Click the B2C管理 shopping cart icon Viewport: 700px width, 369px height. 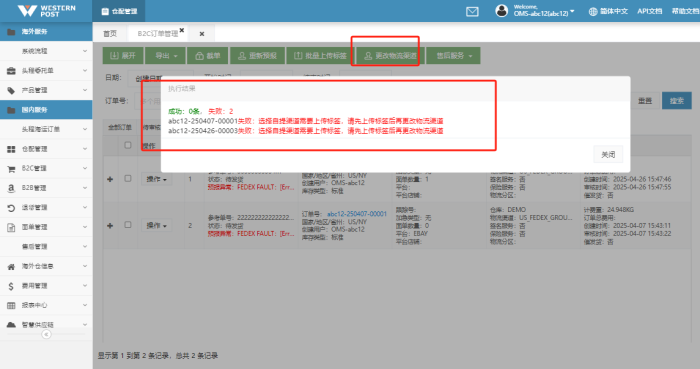point(11,169)
